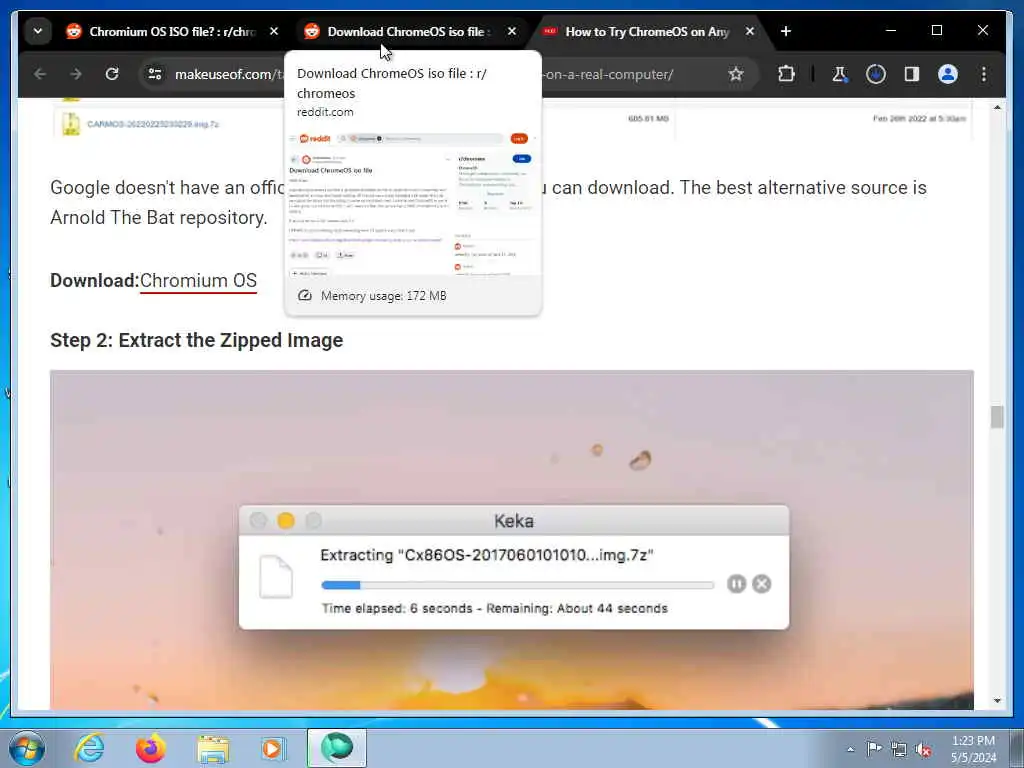Open Chrome Labs flask icon
Screen dimensions: 1024x768
(x=839, y=74)
